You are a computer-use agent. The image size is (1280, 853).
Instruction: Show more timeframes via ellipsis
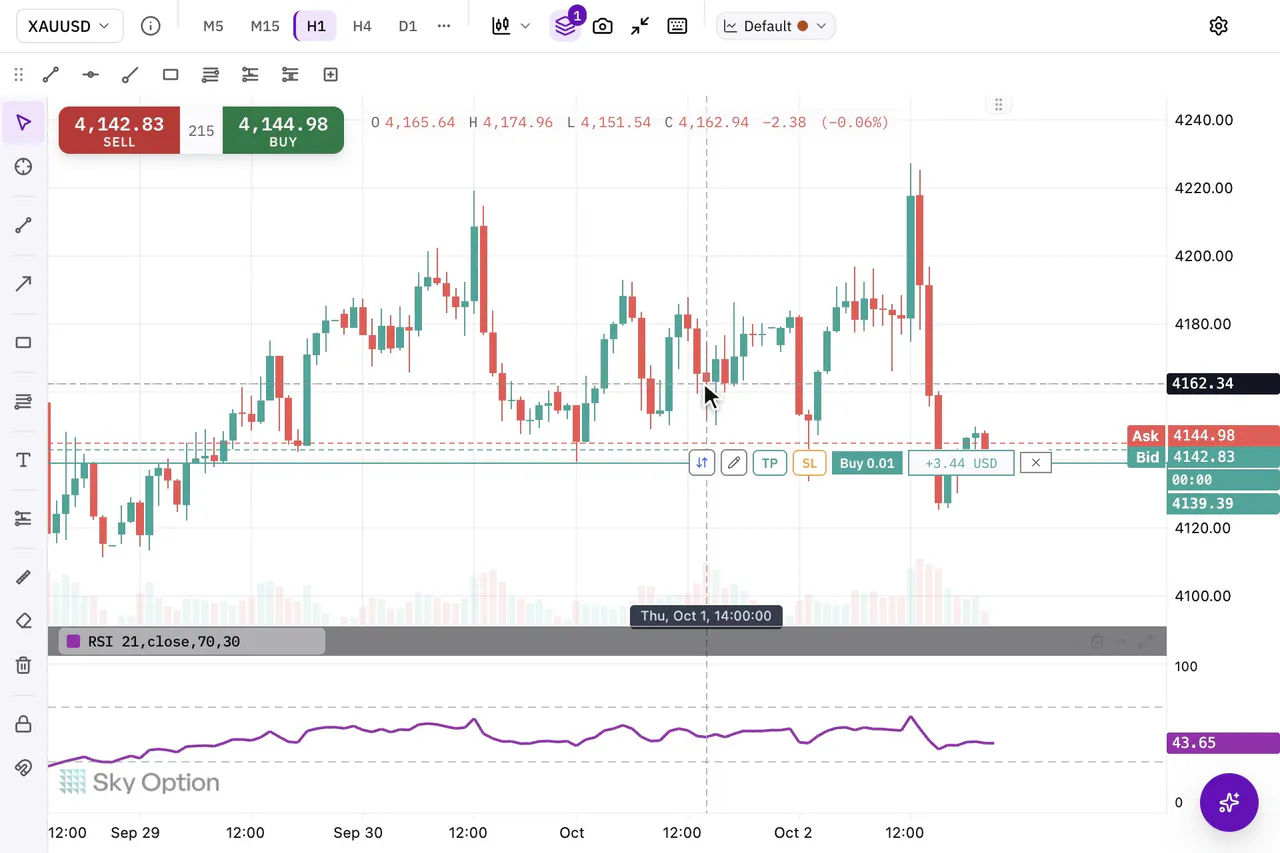[444, 26]
